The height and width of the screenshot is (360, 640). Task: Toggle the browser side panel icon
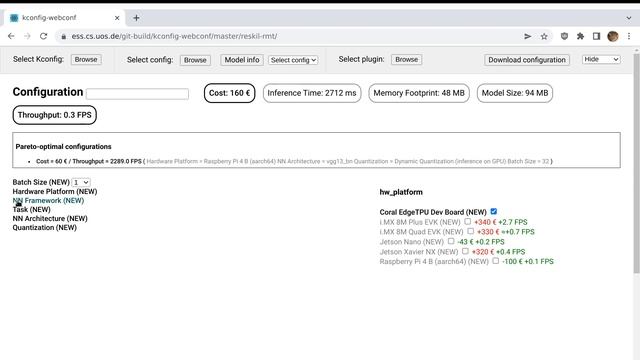[x=596, y=36]
